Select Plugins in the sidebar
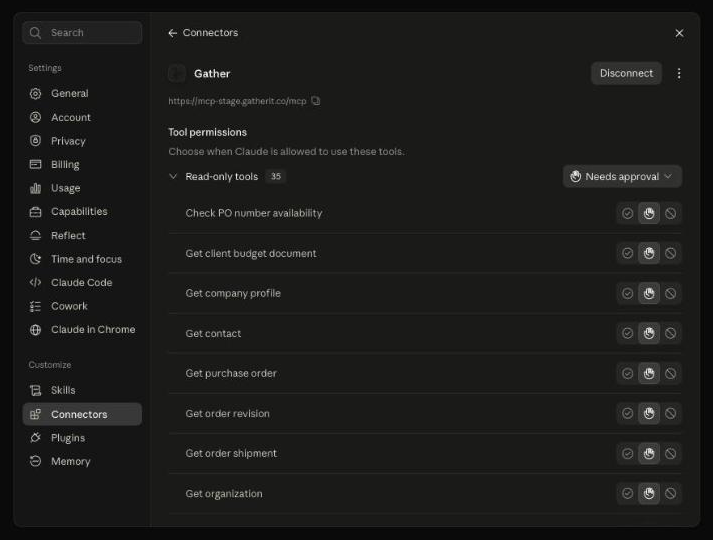 click(x=82, y=438)
